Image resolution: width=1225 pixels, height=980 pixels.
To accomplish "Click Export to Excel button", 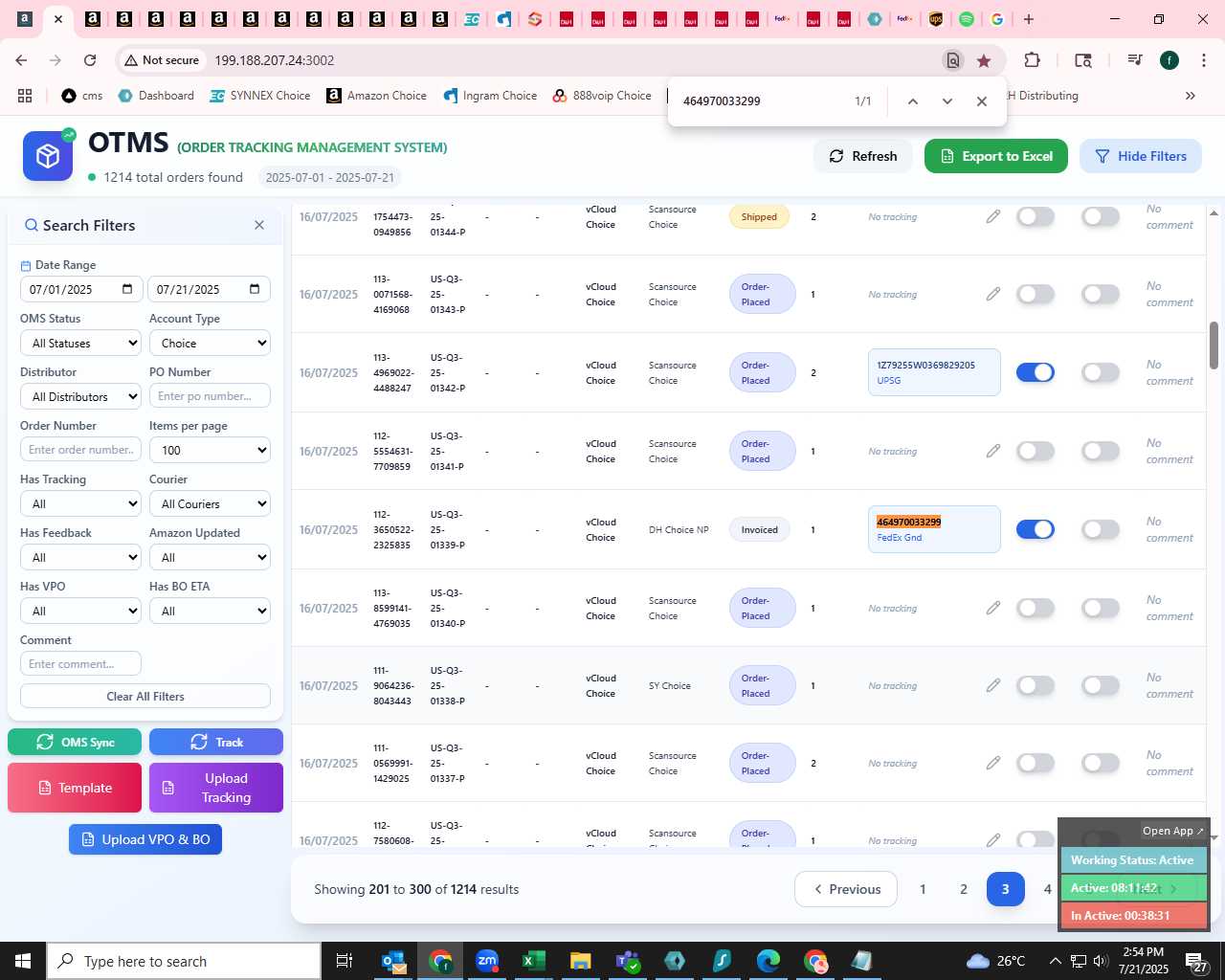I will tap(996, 156).
